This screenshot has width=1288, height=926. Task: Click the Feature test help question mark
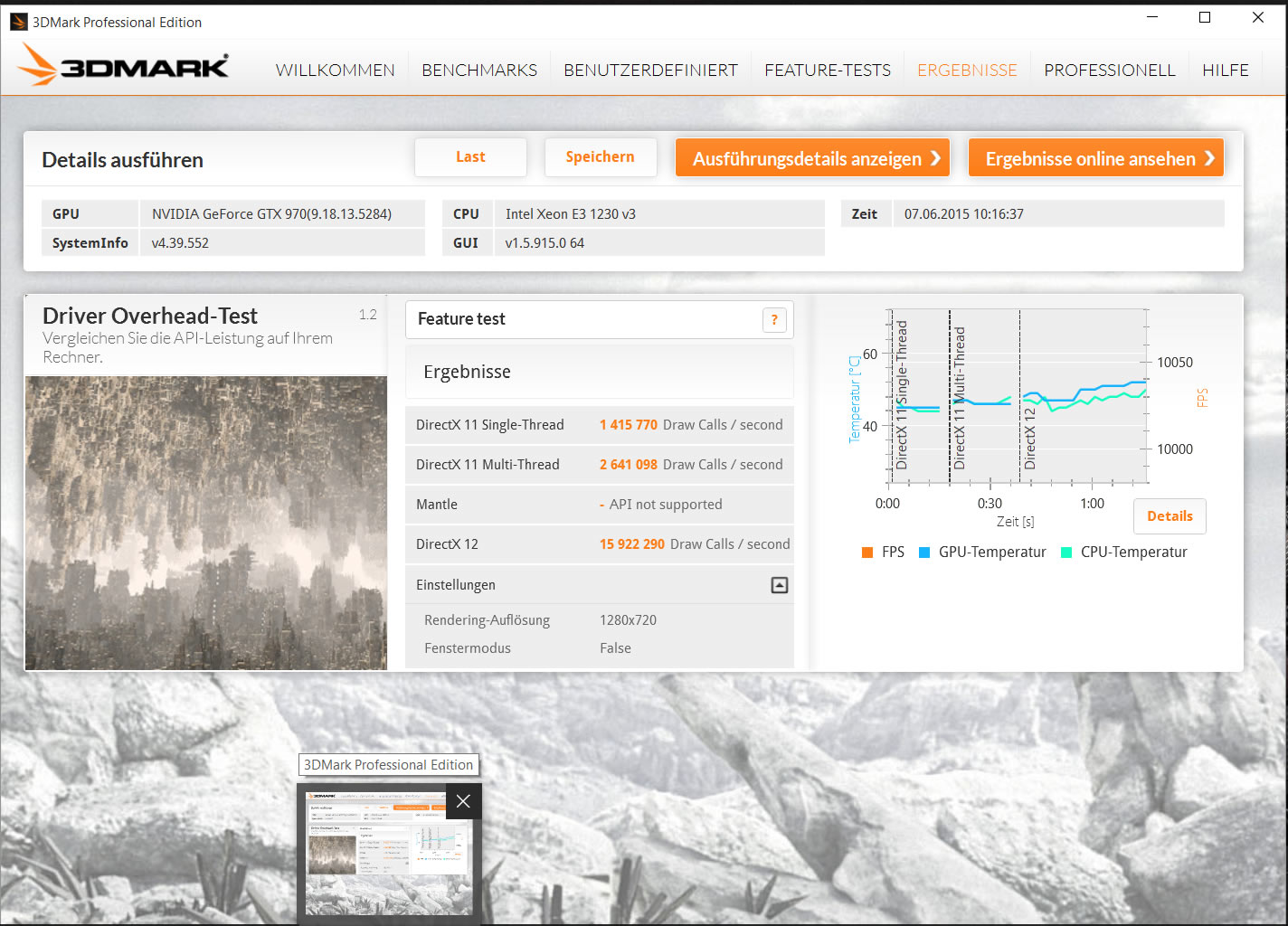pos(774,320)
